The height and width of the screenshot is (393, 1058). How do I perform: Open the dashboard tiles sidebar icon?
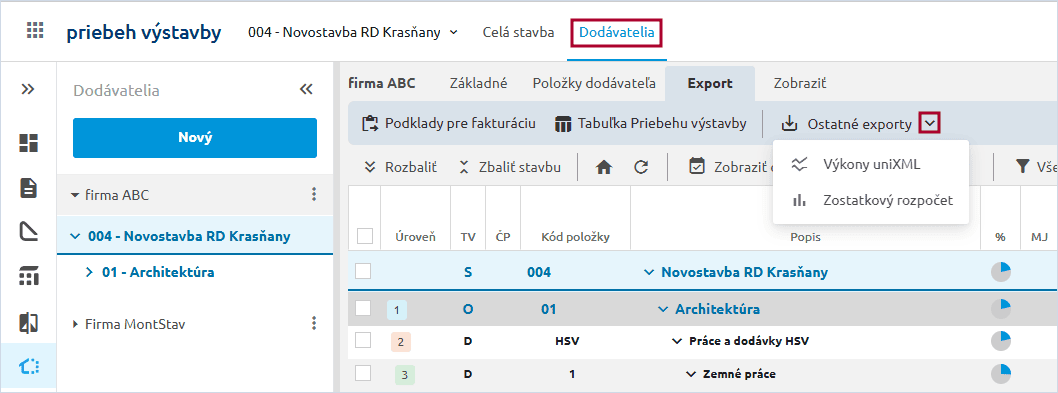click(28, 142)
